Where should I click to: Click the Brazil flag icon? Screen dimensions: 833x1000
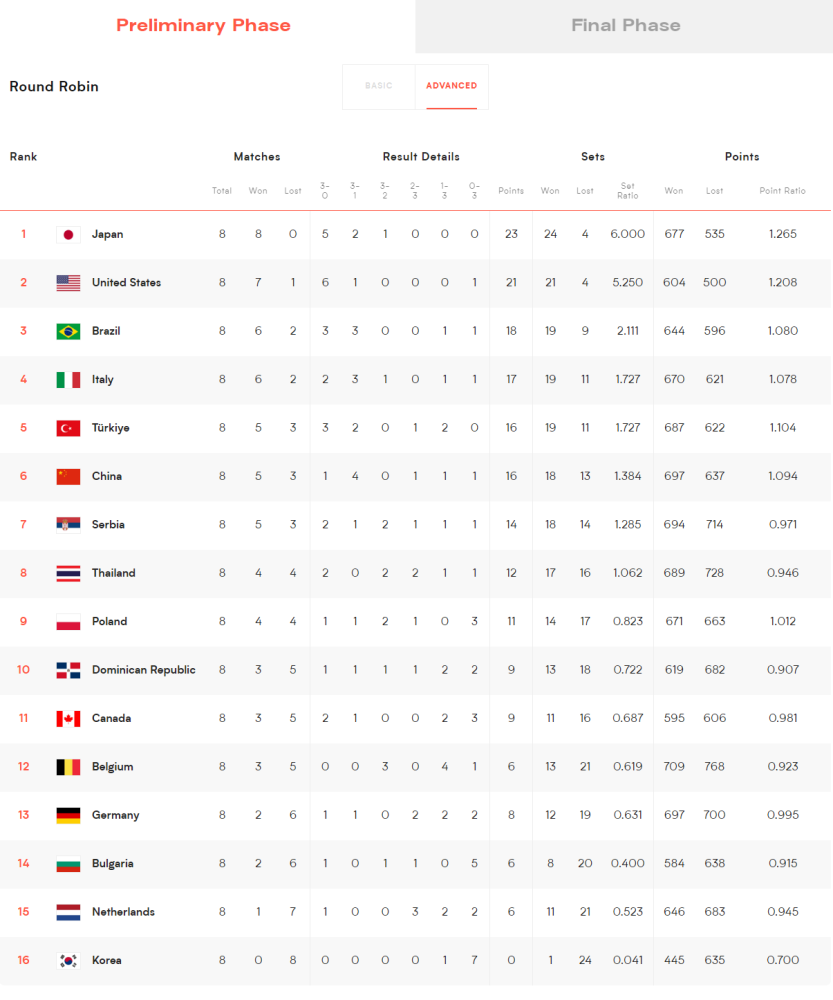68,332
